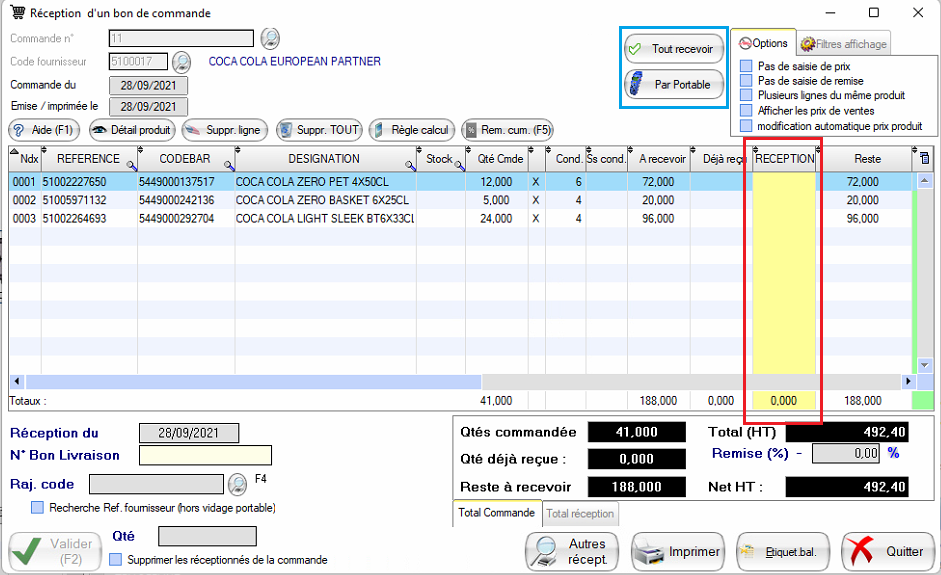This screenshot has height=575, width=941.
Task: Open Détail produit eye button
Action: tap(132, 130)
